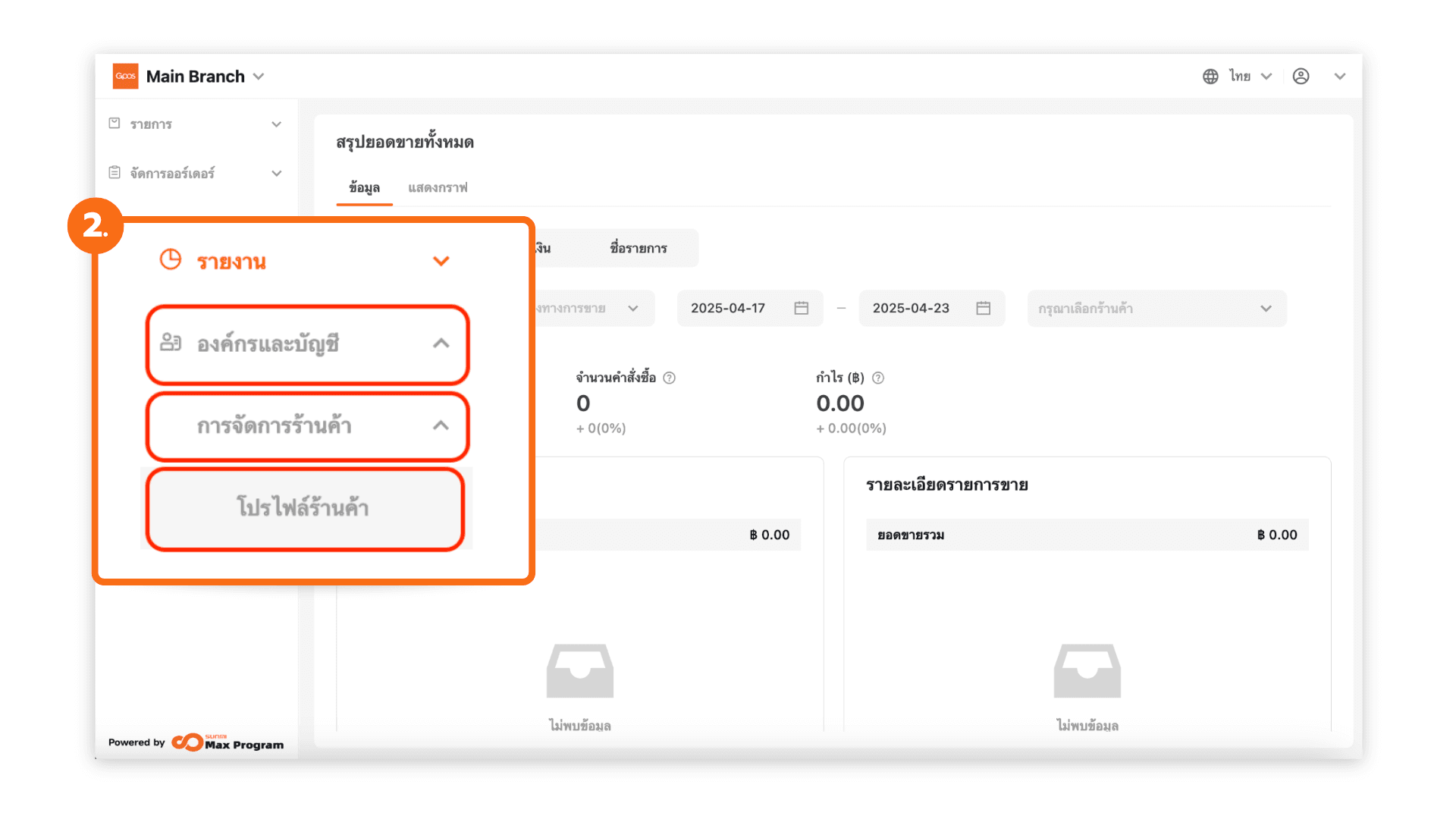This screenshot has height=819, width=1456.
Task: Select the ข้อมูล tab
Action: click(364, 187)
